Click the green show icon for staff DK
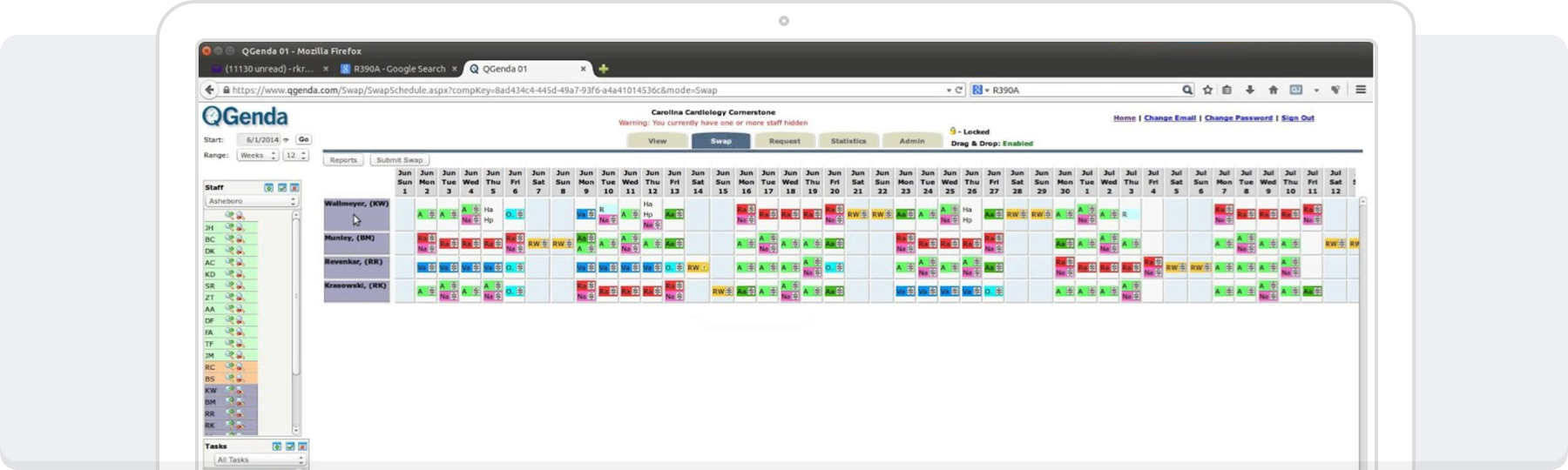Screen dimensions: 1568x470 tap(230, 250)
